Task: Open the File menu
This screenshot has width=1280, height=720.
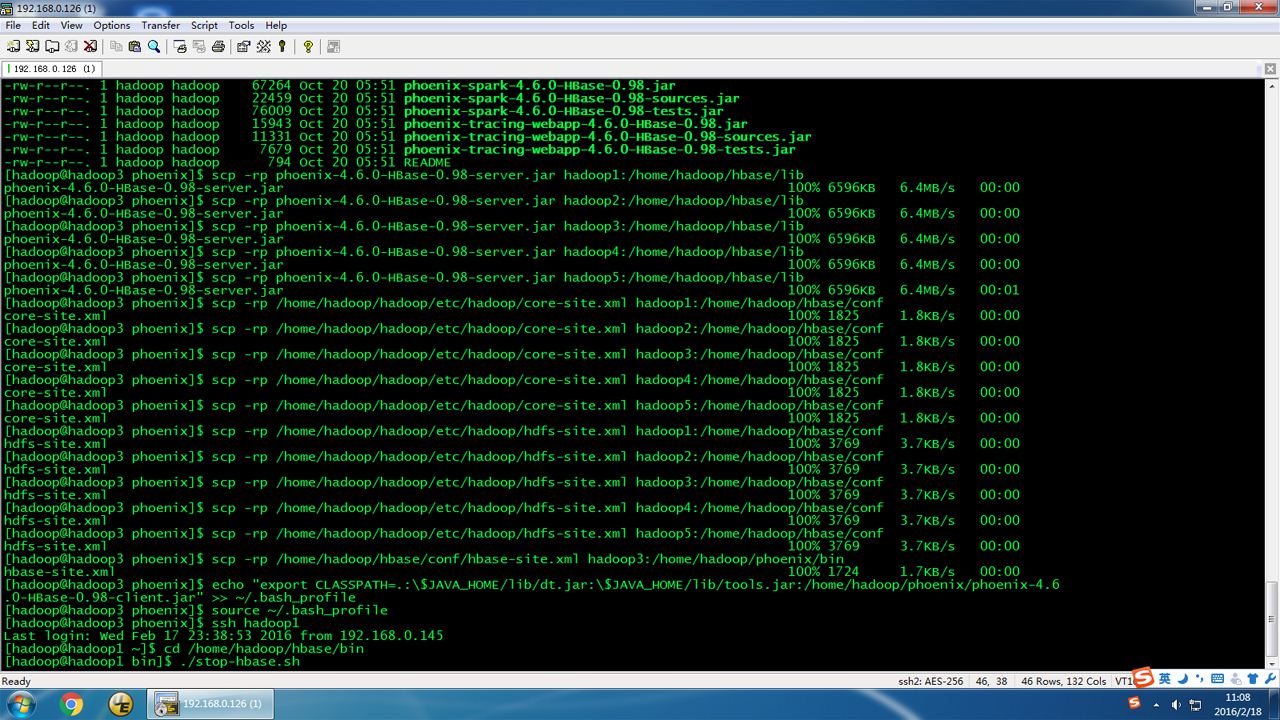Action: click(13, 25)
